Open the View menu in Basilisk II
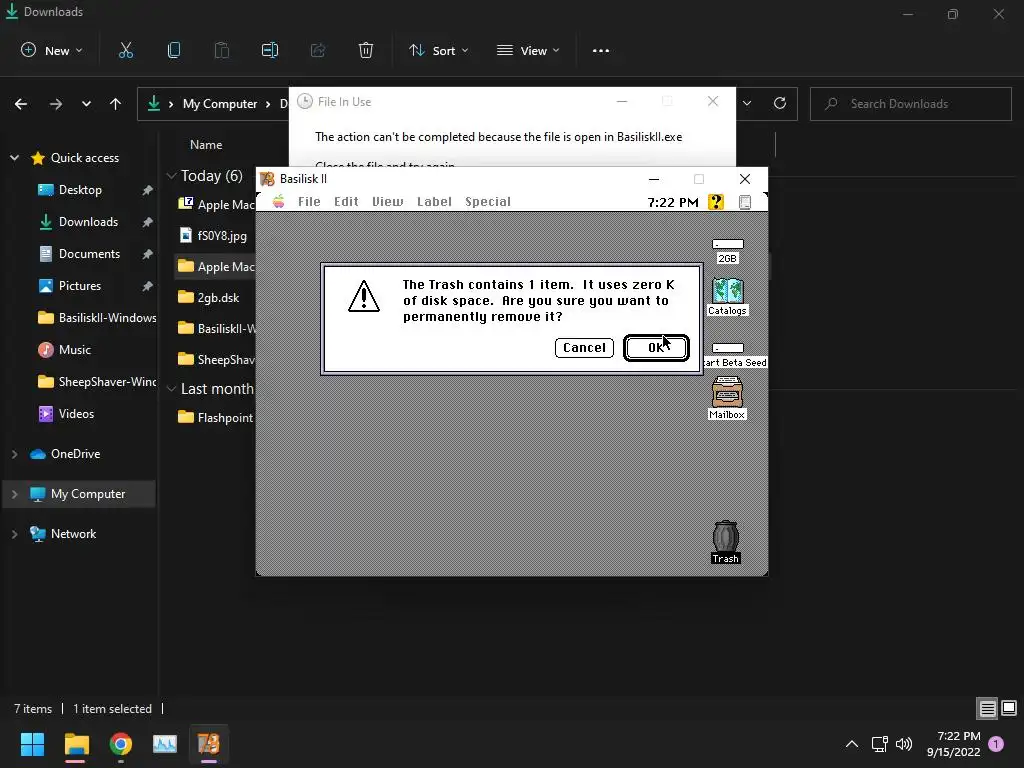The height and width of the screenshot is (768, 1024). 387,202
